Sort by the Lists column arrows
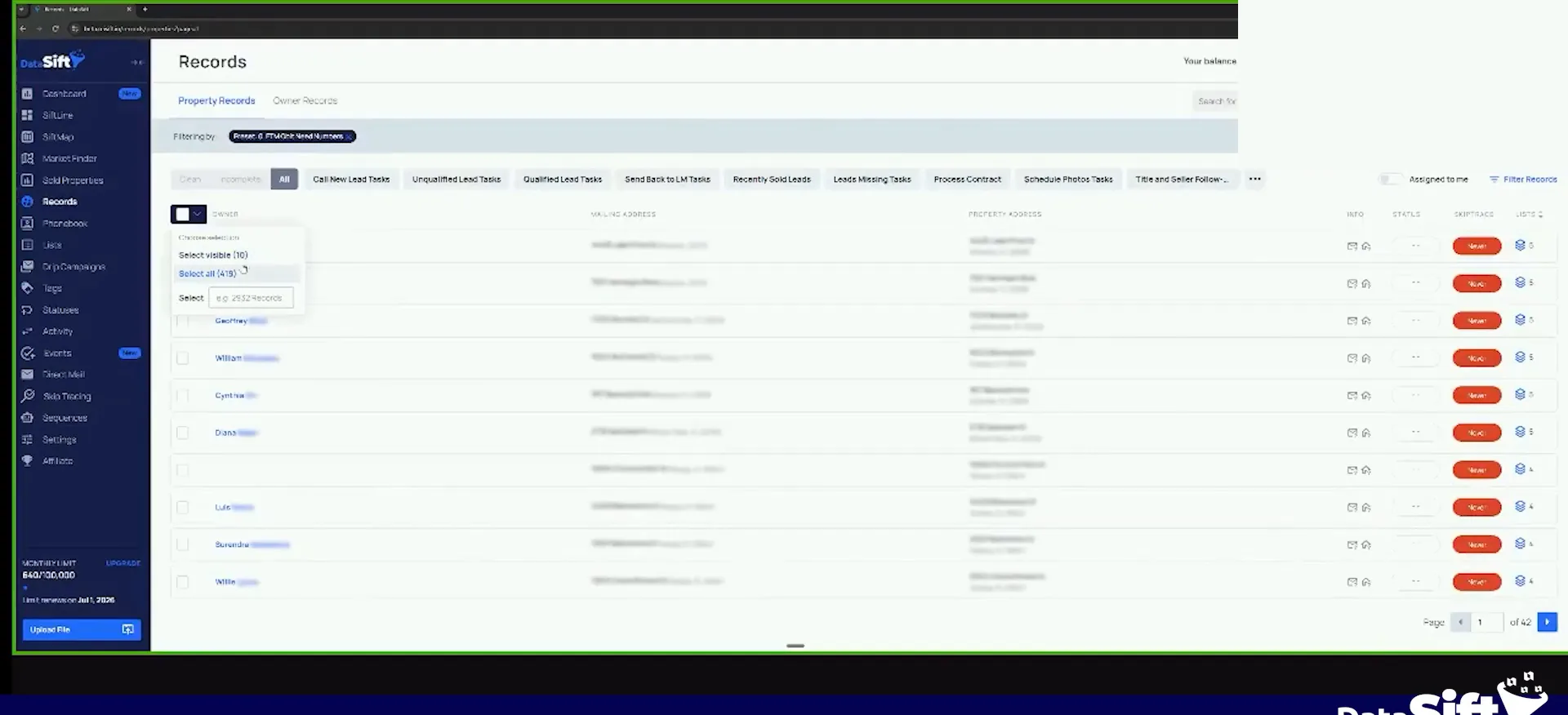This screenshot has height=715, width=1568. pos(1540,215)
